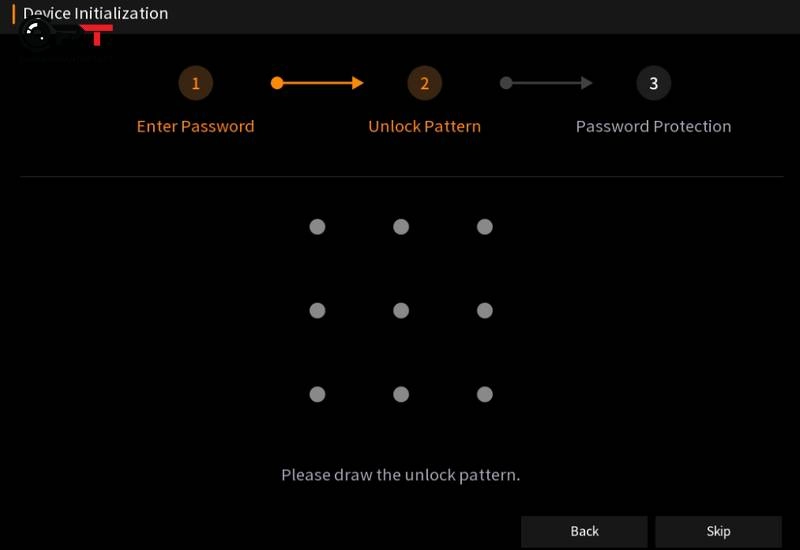Select the center dot of the unlock pattern
Viewport: 800px width, 550px height.
(401, 311)
